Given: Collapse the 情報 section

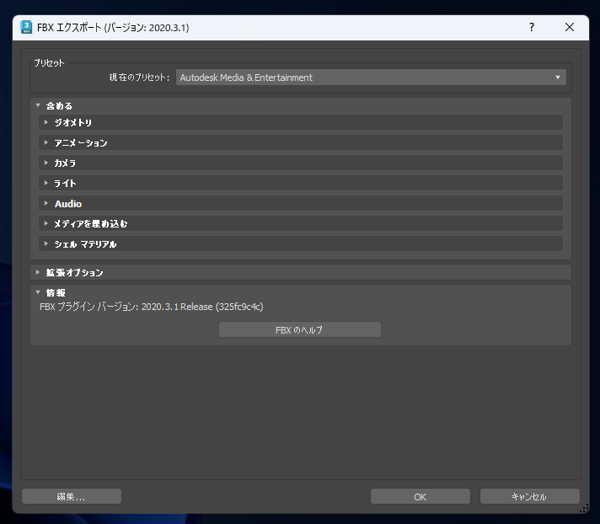Looking at the screenshot, I should coord(38,292).
